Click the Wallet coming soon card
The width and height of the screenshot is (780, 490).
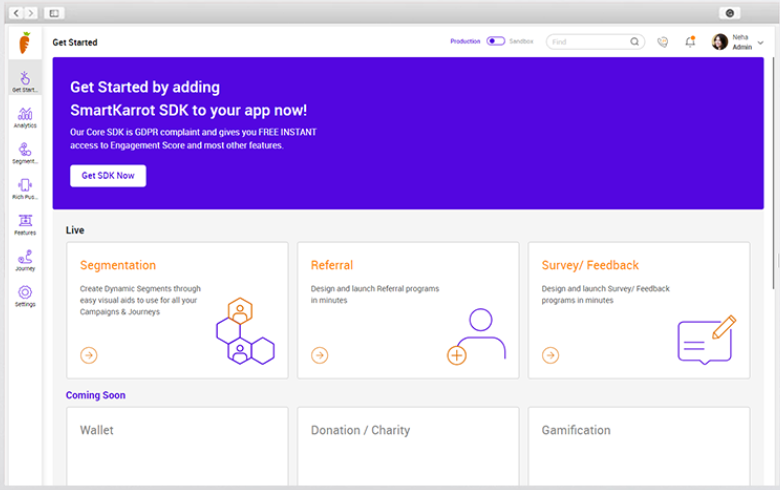click(x=177, y=446)
